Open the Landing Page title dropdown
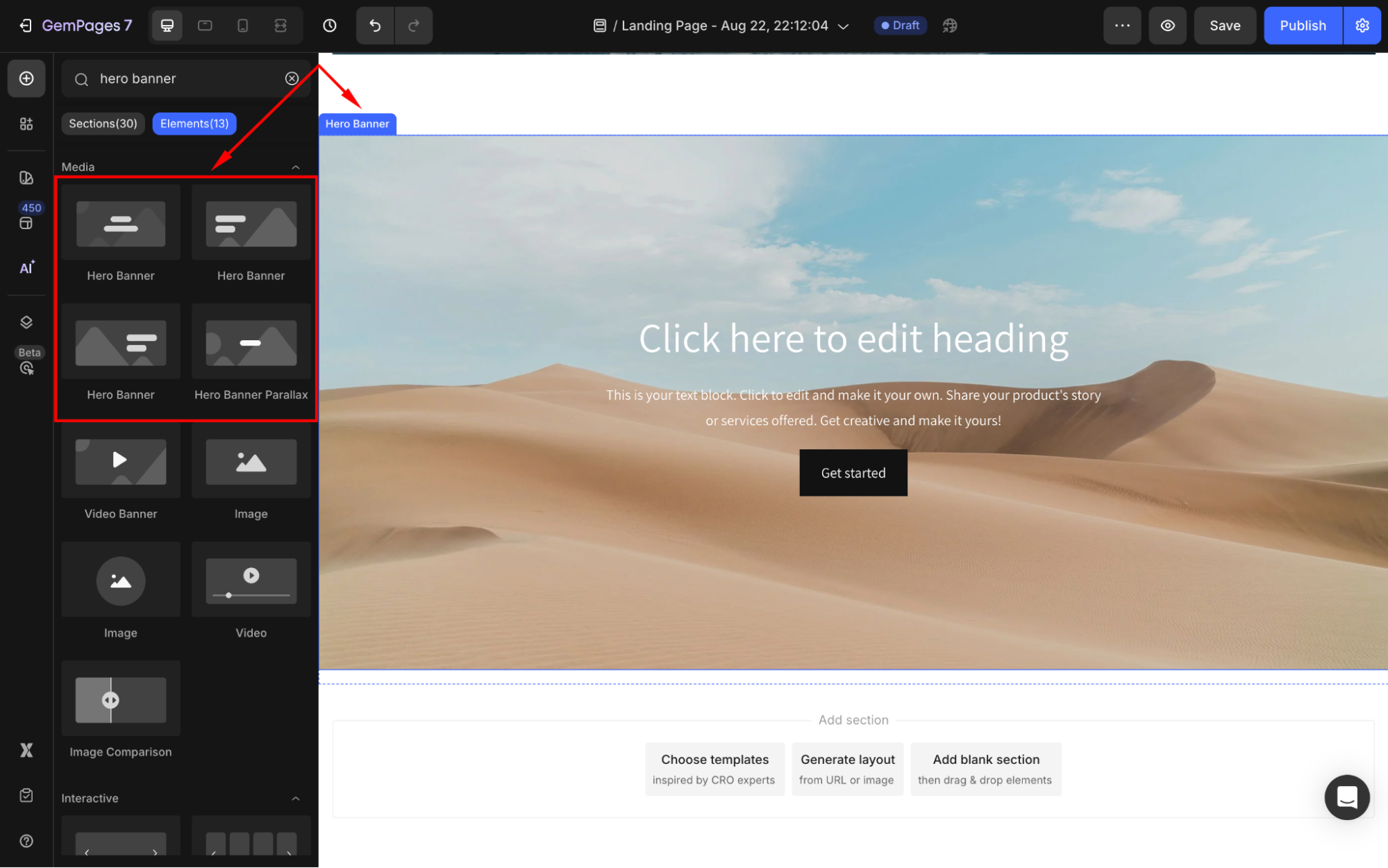The height and width of the screenshot is (868, 1388). (x=844, y=26)
